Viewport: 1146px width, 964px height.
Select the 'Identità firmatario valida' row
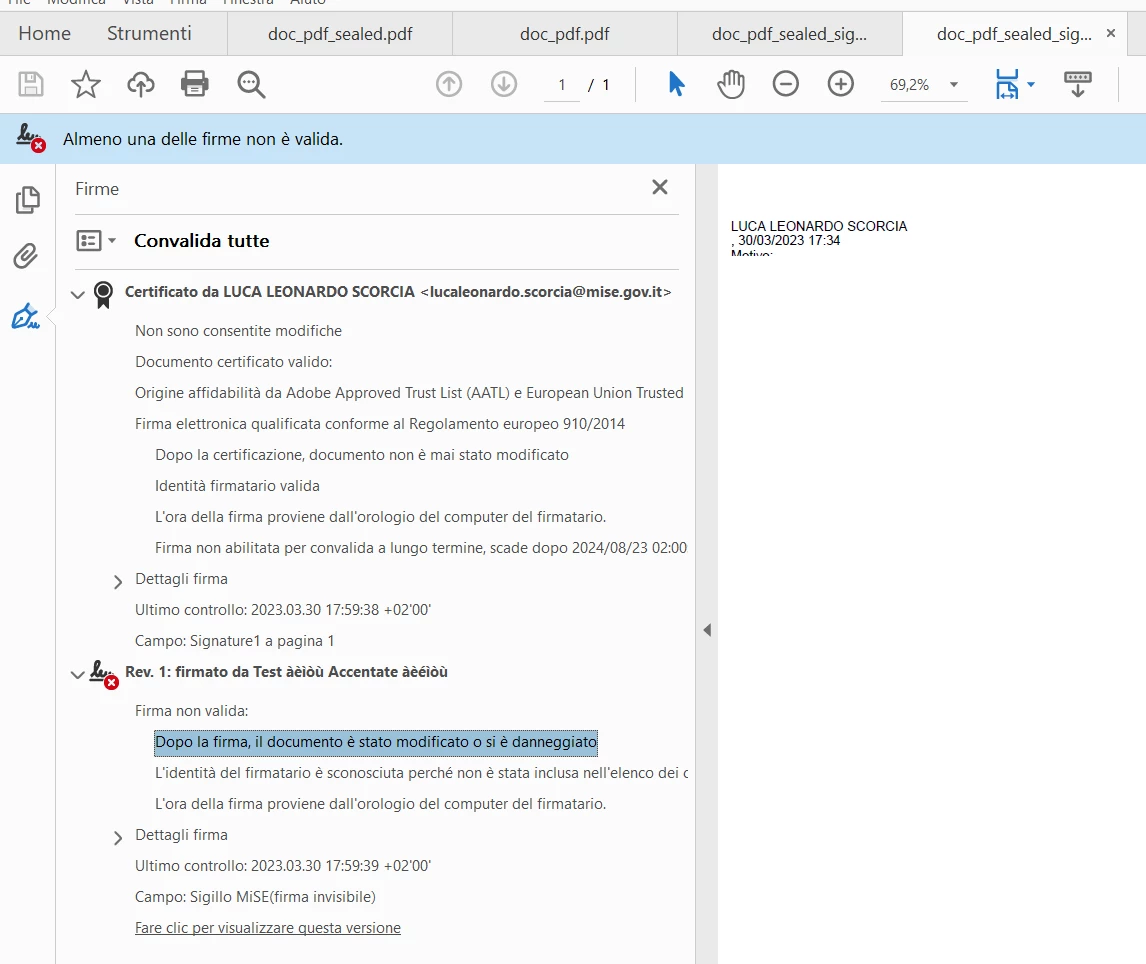237,486
